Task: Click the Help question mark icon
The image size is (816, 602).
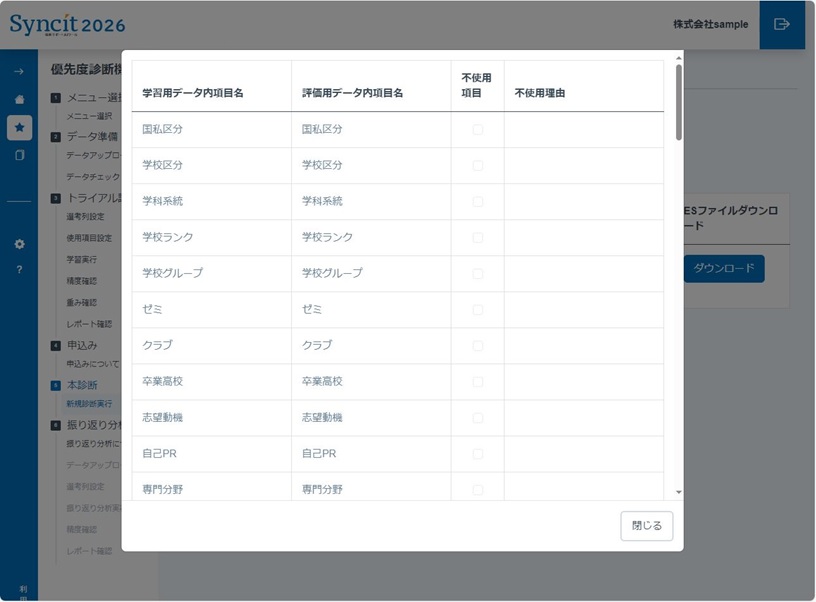Action: tap(18, 266)
